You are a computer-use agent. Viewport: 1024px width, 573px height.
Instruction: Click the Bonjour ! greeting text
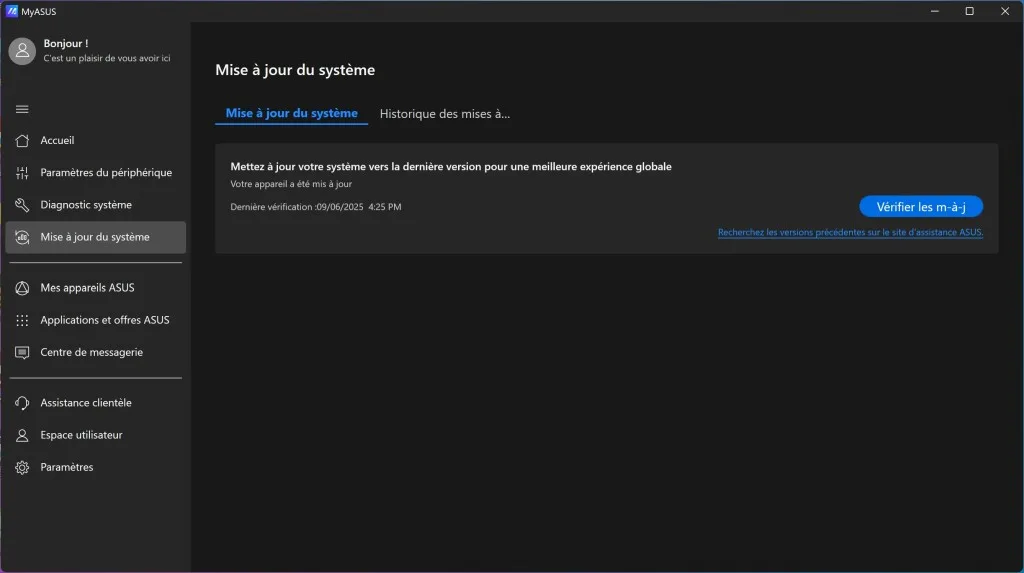(x=66, y=44)
